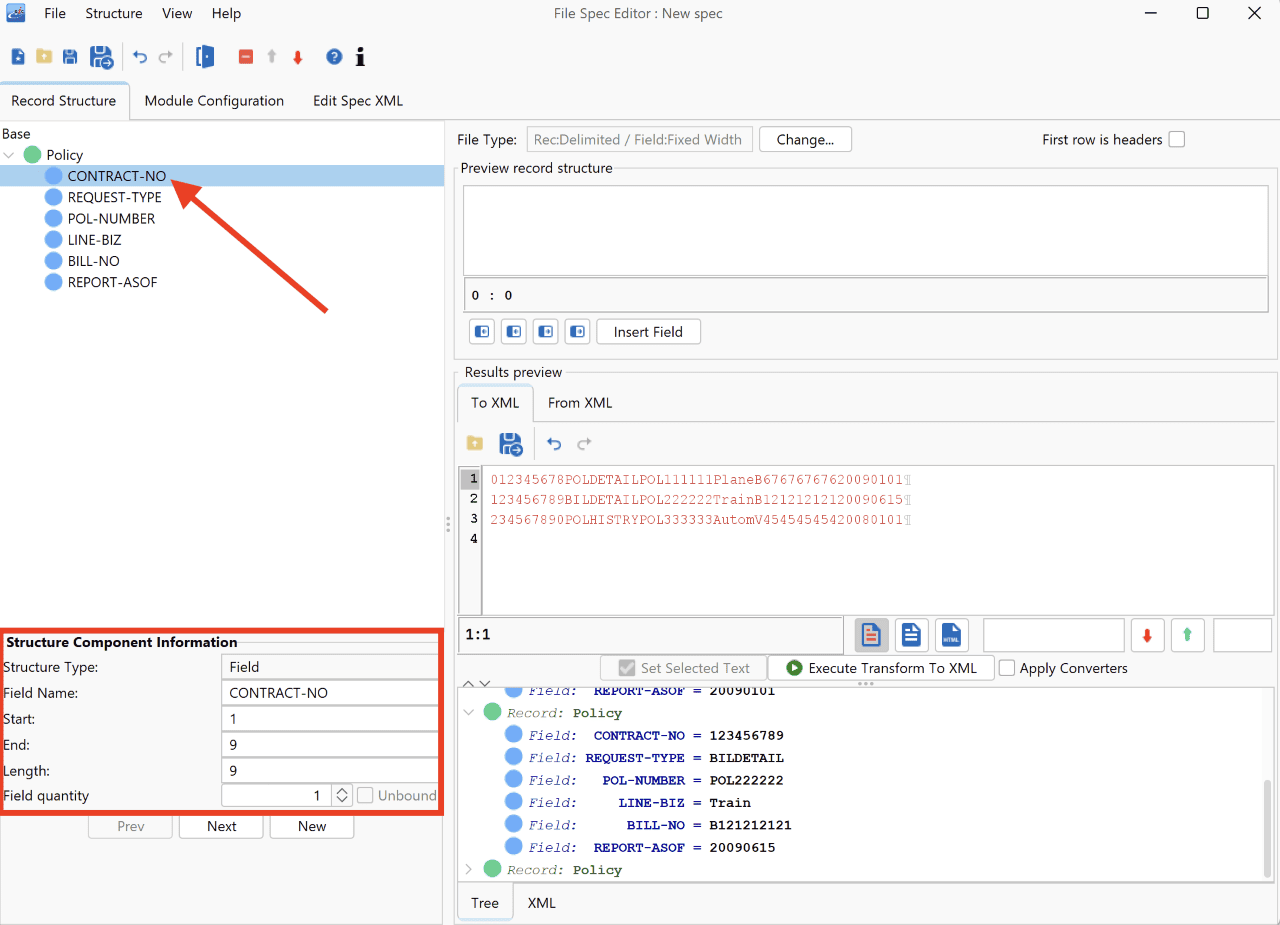Open the Help menu
This screenshot has width=1280, height=925.
pyautogui.click(x=227, y=13)
